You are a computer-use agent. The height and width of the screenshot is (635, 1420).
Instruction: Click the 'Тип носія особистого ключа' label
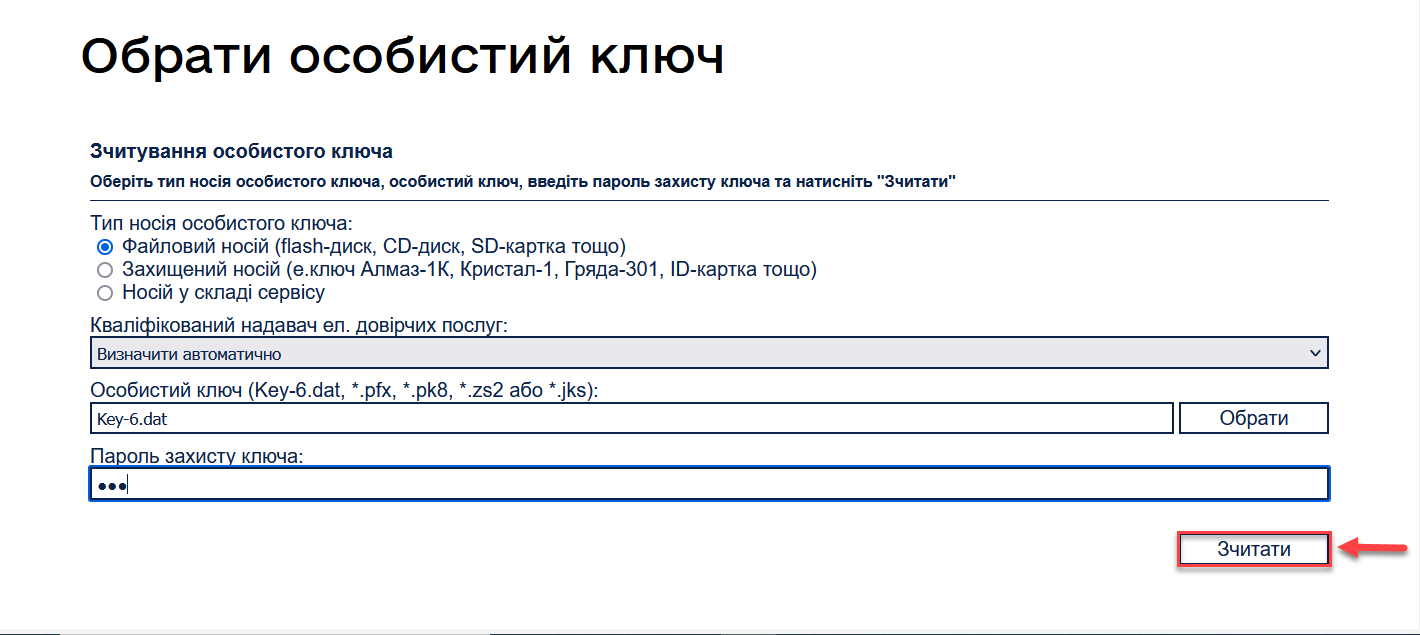[x=221, y=222]
